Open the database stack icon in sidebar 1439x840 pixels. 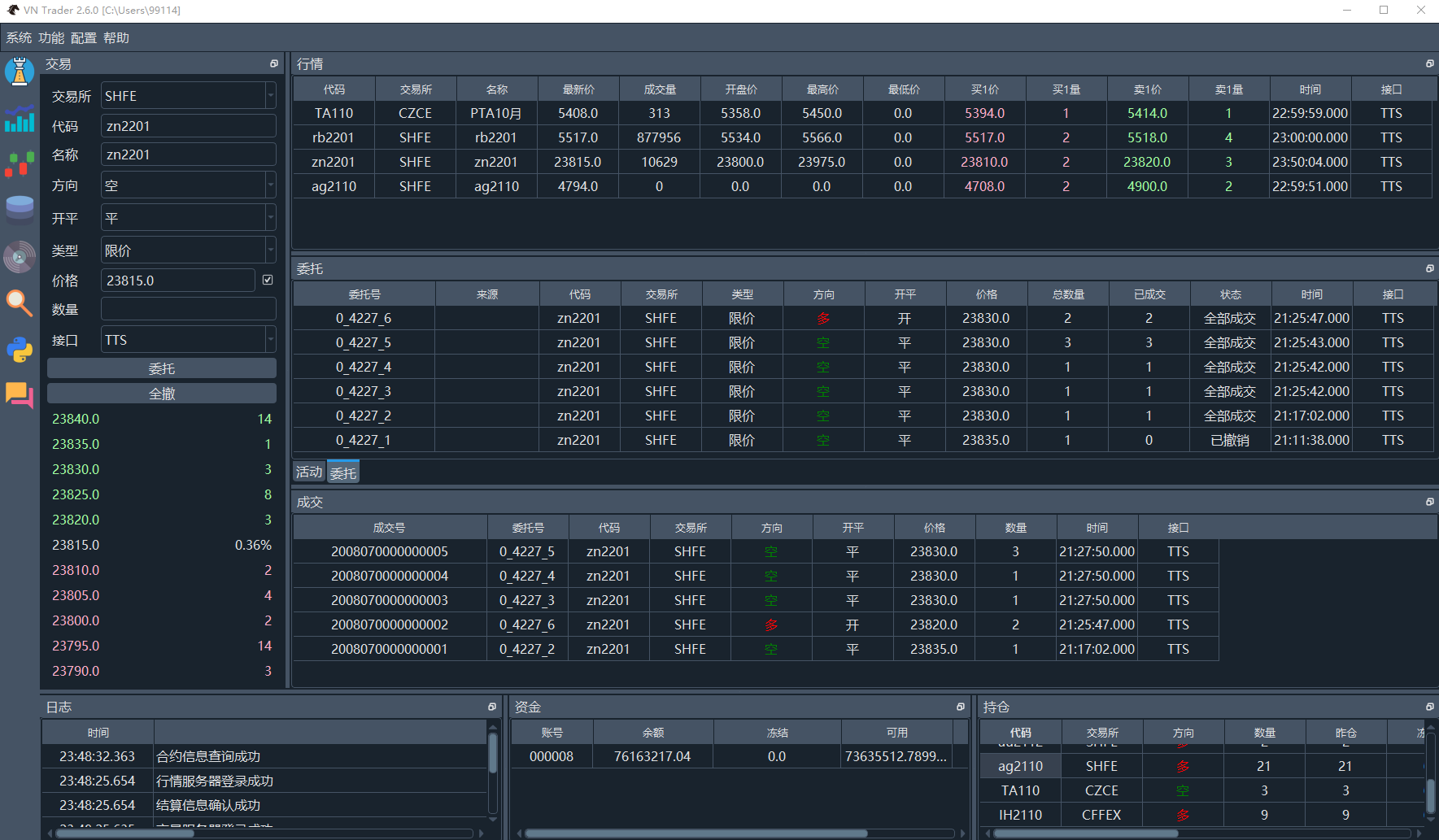20,210
